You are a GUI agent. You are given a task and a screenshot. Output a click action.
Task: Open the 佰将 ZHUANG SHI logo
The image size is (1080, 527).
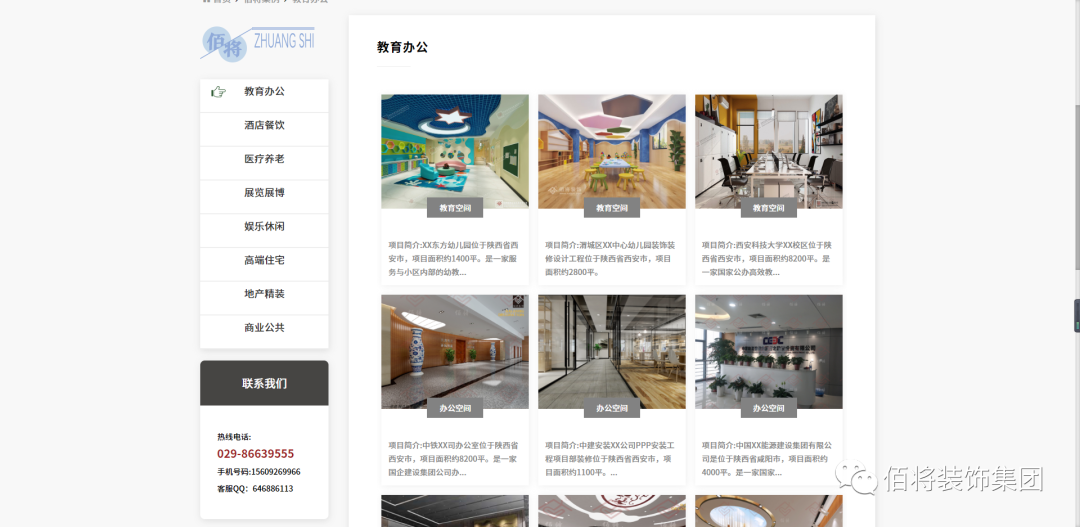coord(258,43)
